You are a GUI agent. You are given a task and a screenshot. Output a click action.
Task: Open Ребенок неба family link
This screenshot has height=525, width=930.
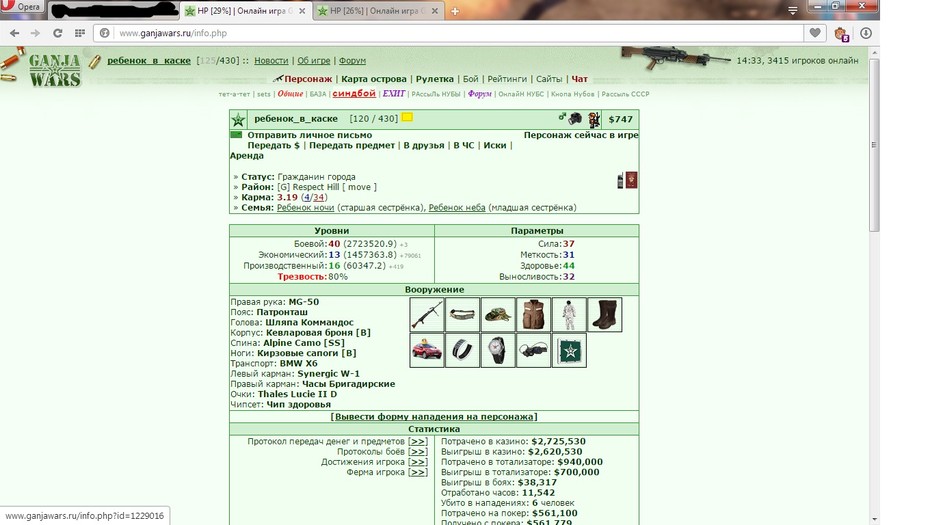(457, 208)
